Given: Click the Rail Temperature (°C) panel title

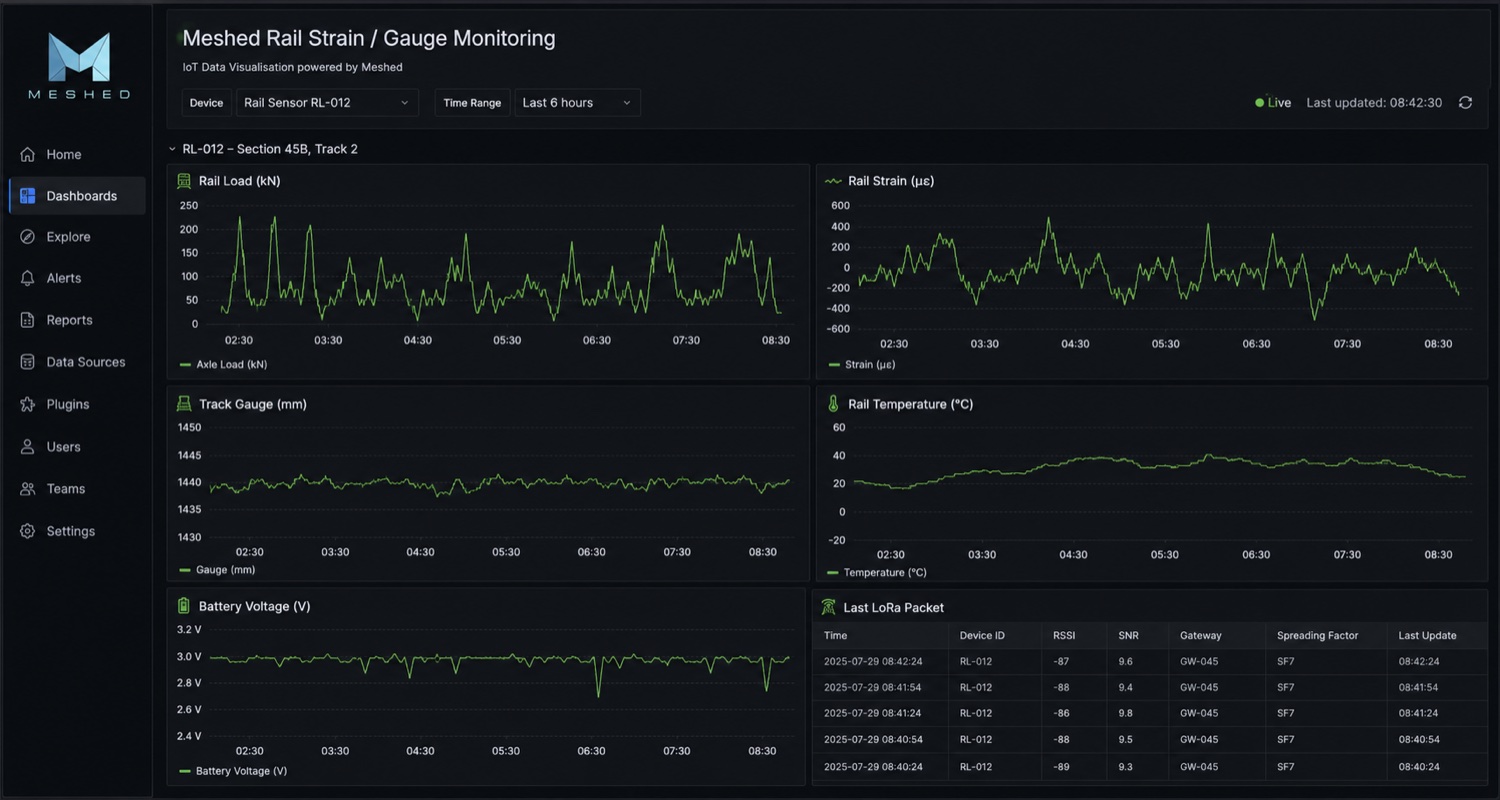Looking at the screenshot, I should pyautogui.click(x=911, y=404).
